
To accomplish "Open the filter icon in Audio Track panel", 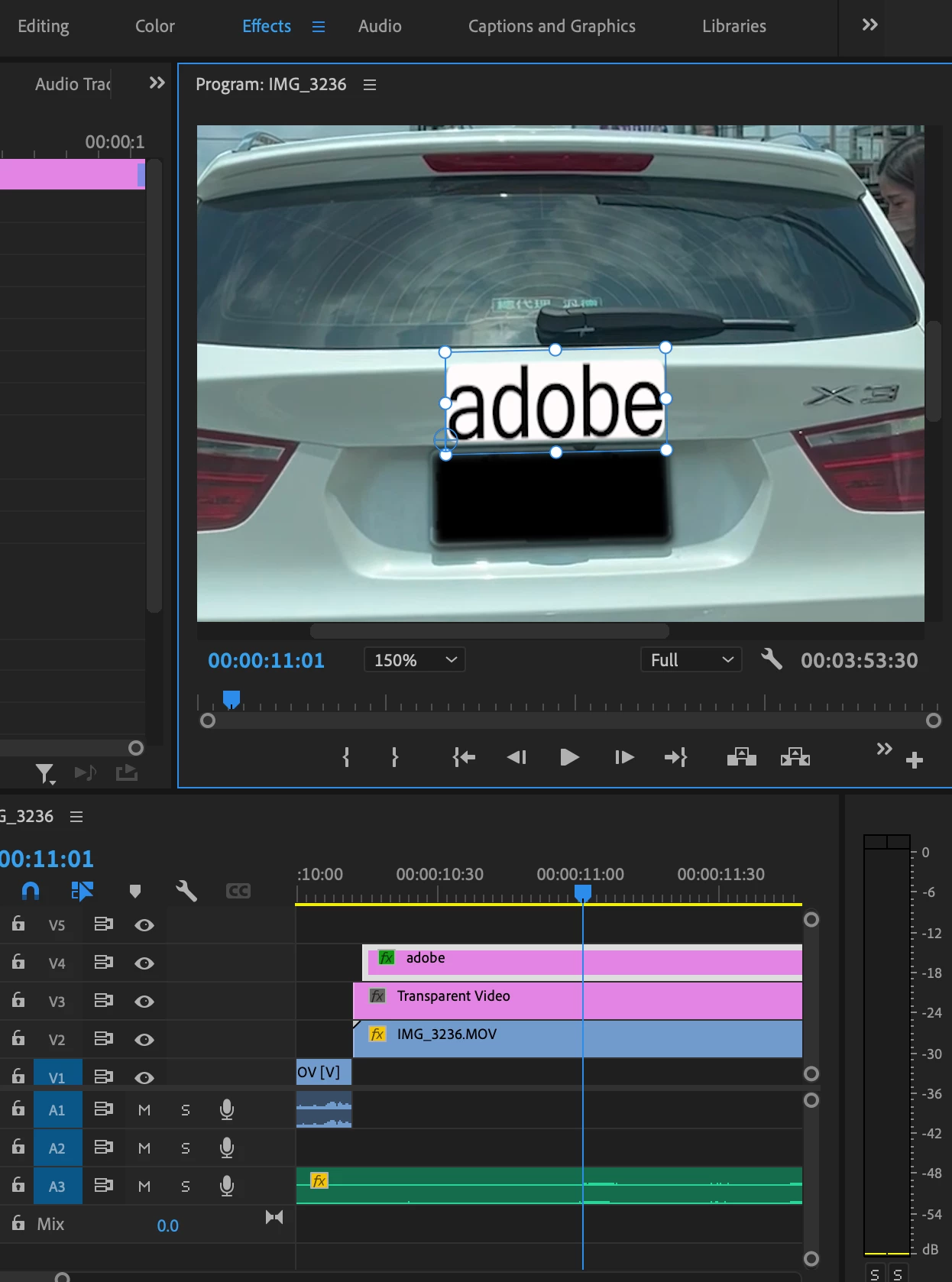I will (45, 774).
